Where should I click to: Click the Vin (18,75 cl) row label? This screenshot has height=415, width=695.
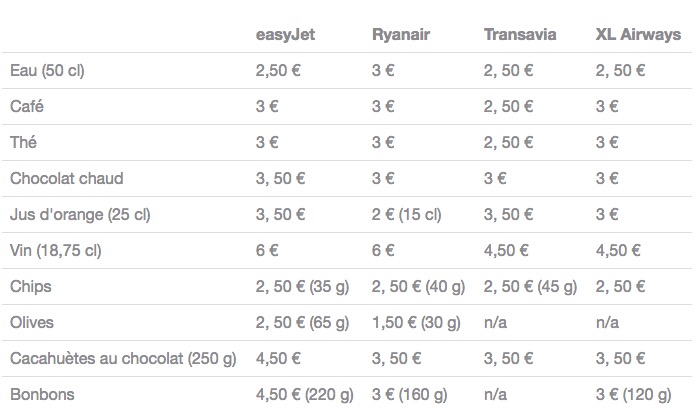55,251
